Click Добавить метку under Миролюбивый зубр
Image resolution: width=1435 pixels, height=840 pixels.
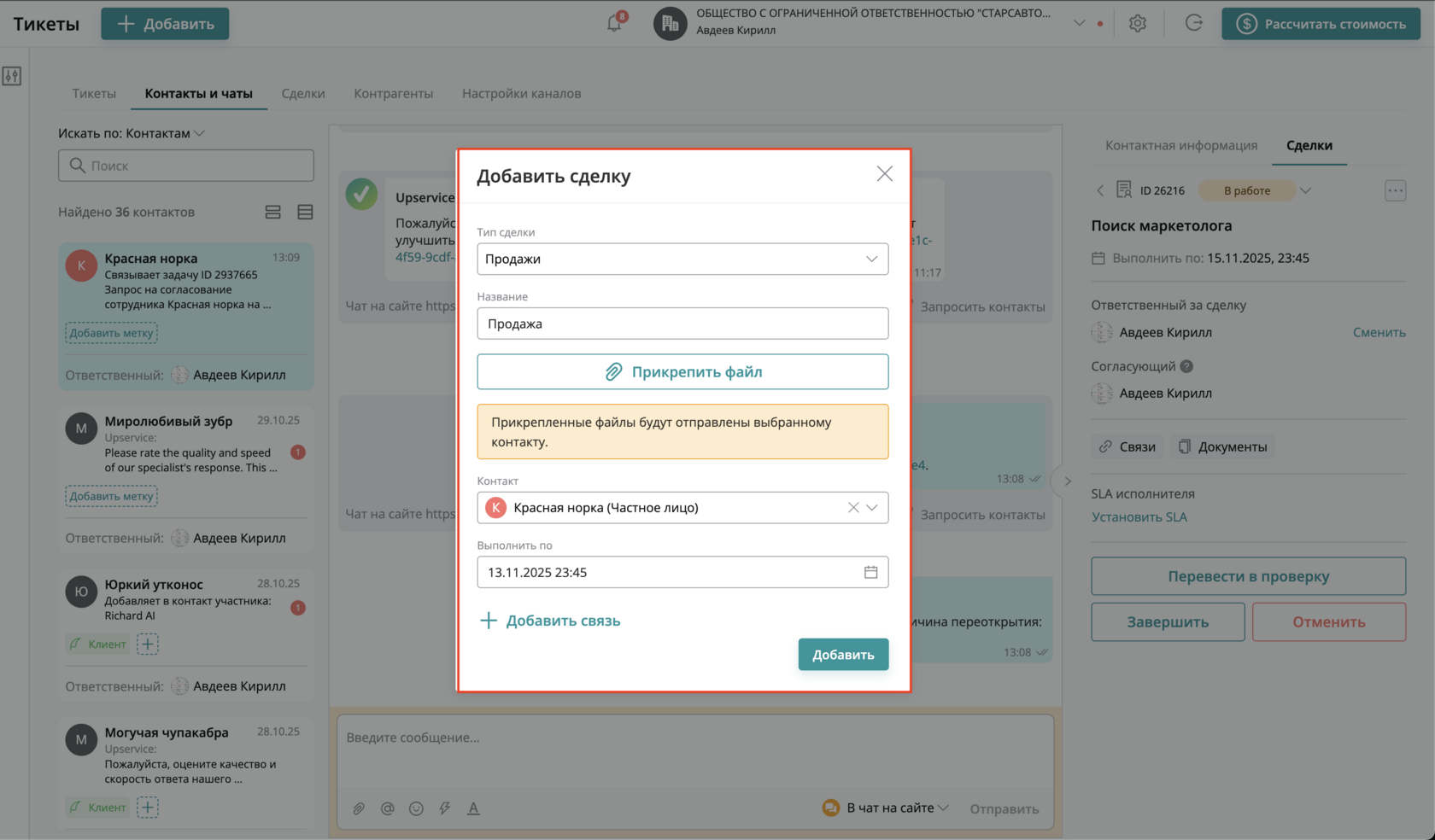[x=112, y=496]
